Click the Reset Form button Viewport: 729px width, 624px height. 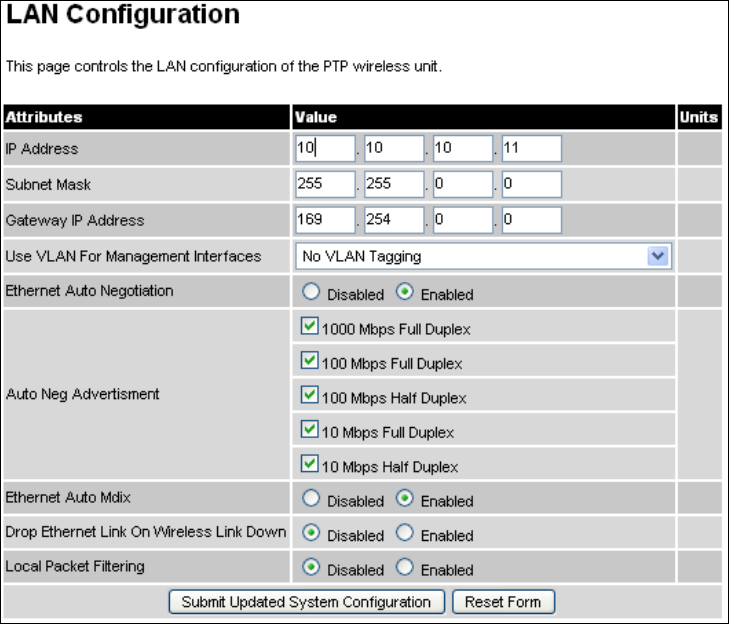point(504,602)
